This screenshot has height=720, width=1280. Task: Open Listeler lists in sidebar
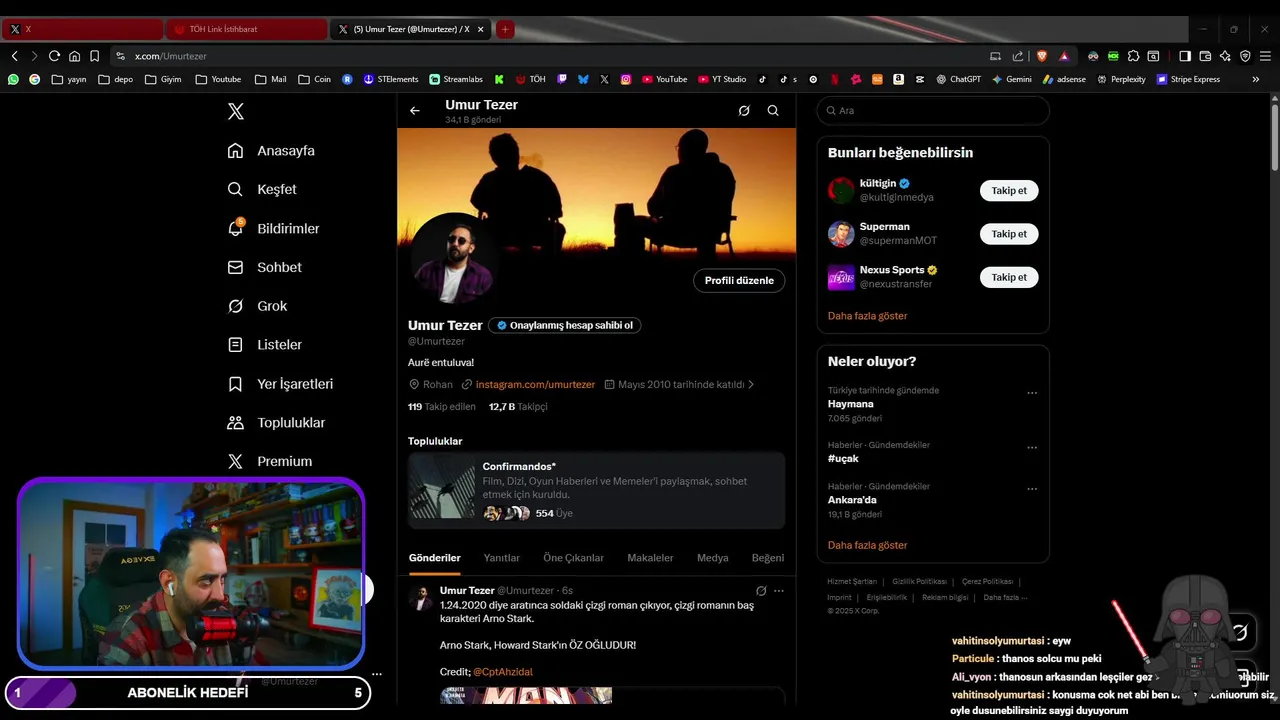point(265,344)
